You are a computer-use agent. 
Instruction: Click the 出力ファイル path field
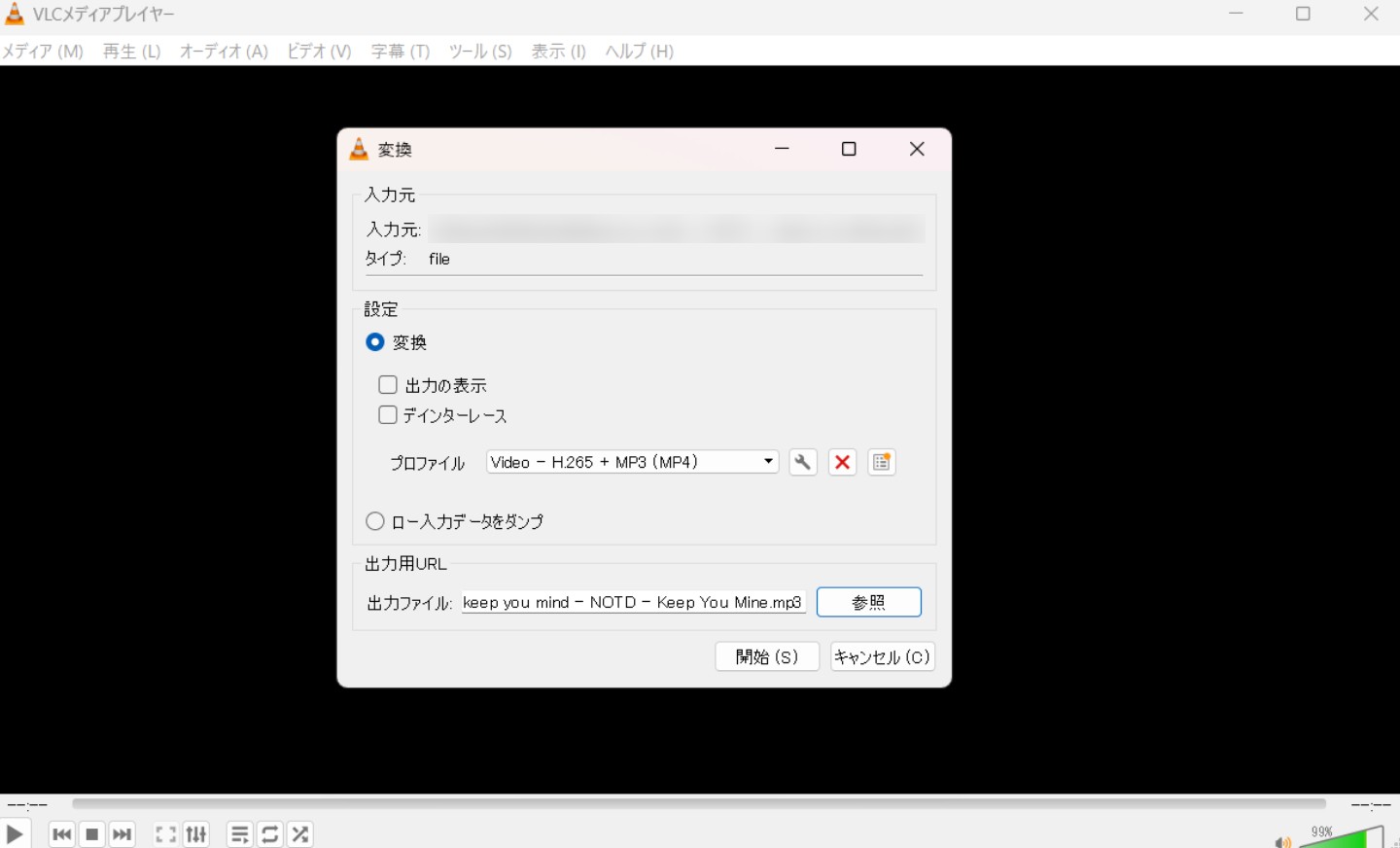[x=634, y=602]
